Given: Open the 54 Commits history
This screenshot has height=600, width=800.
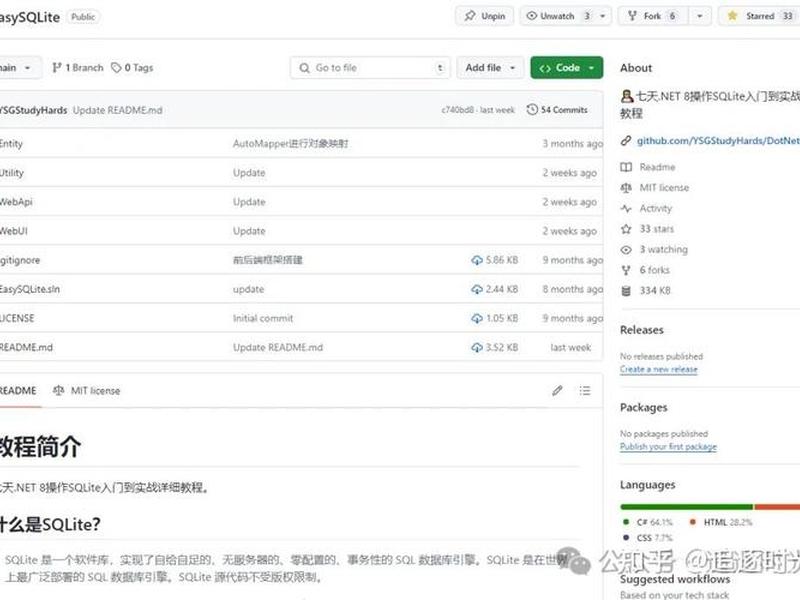Looking at the screenshot, I should pos(557,110).
